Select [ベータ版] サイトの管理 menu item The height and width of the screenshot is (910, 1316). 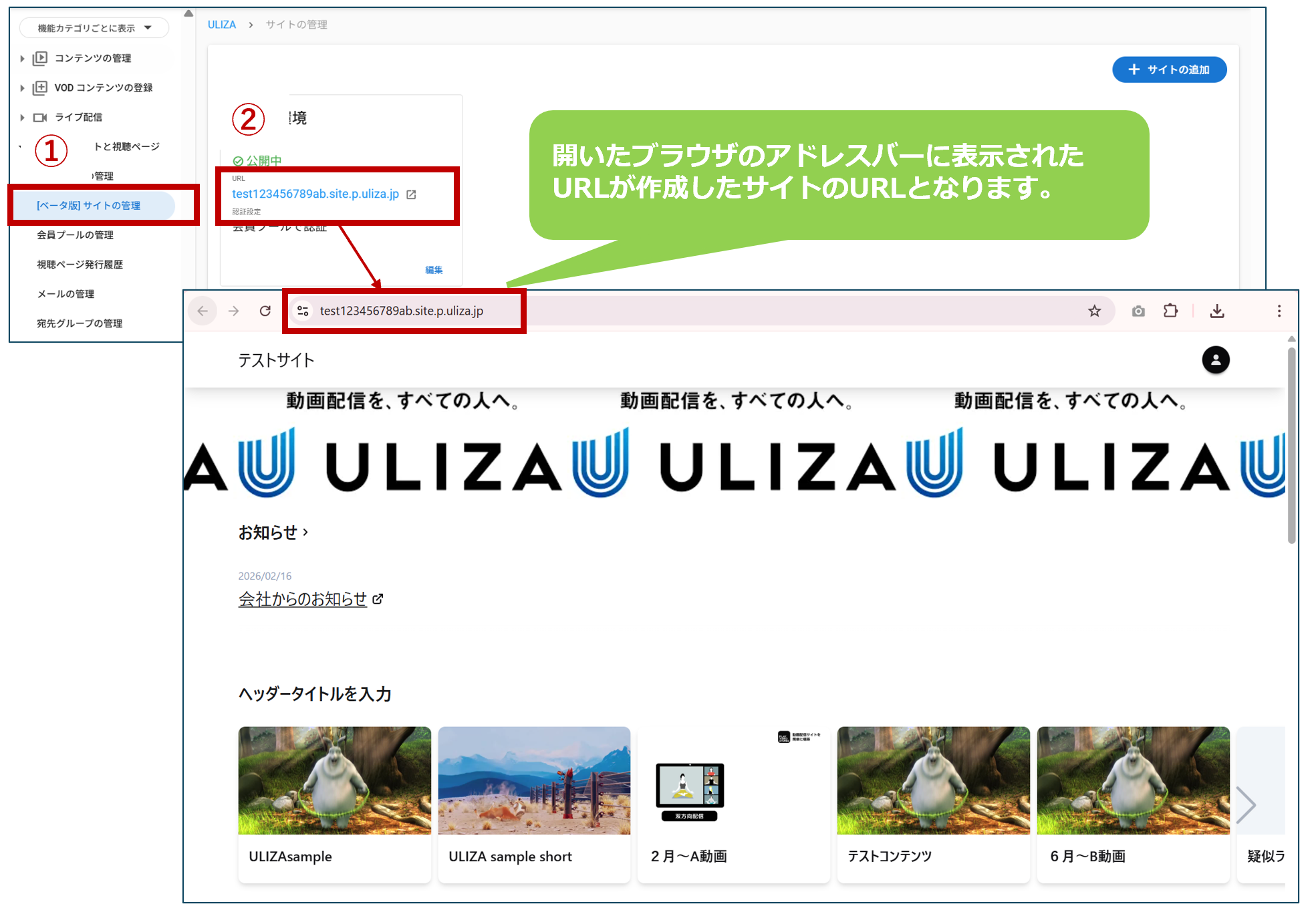(x=89, y=206)
